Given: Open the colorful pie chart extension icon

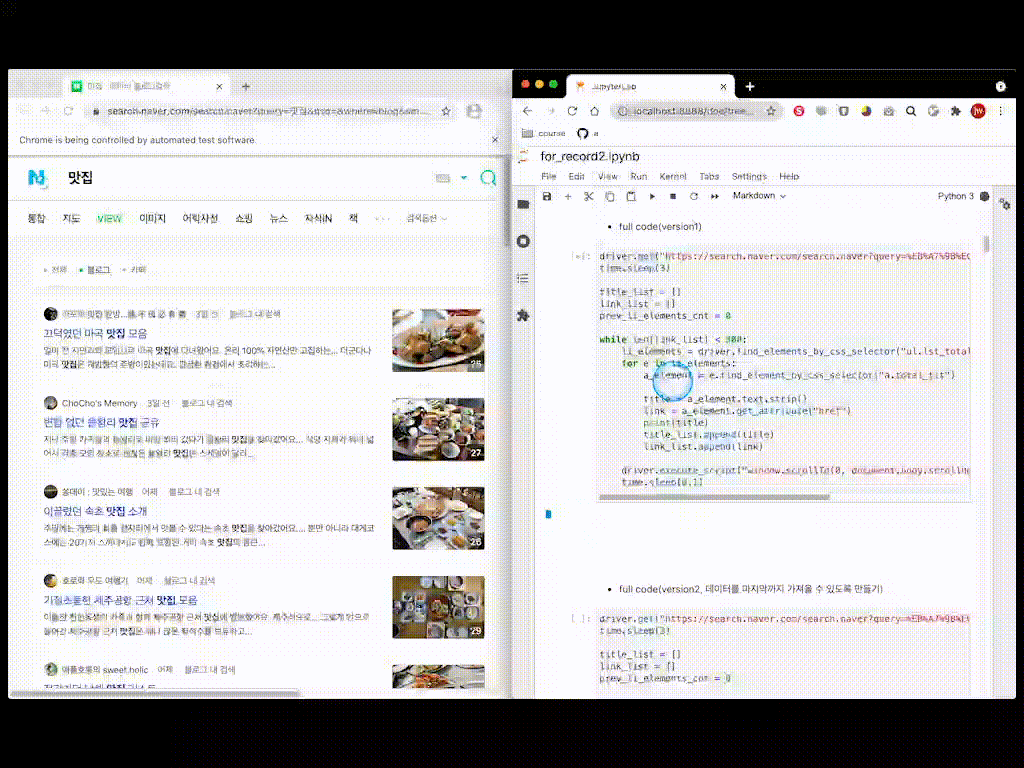Looking at the screenshot, I should (x=866, y=111).
